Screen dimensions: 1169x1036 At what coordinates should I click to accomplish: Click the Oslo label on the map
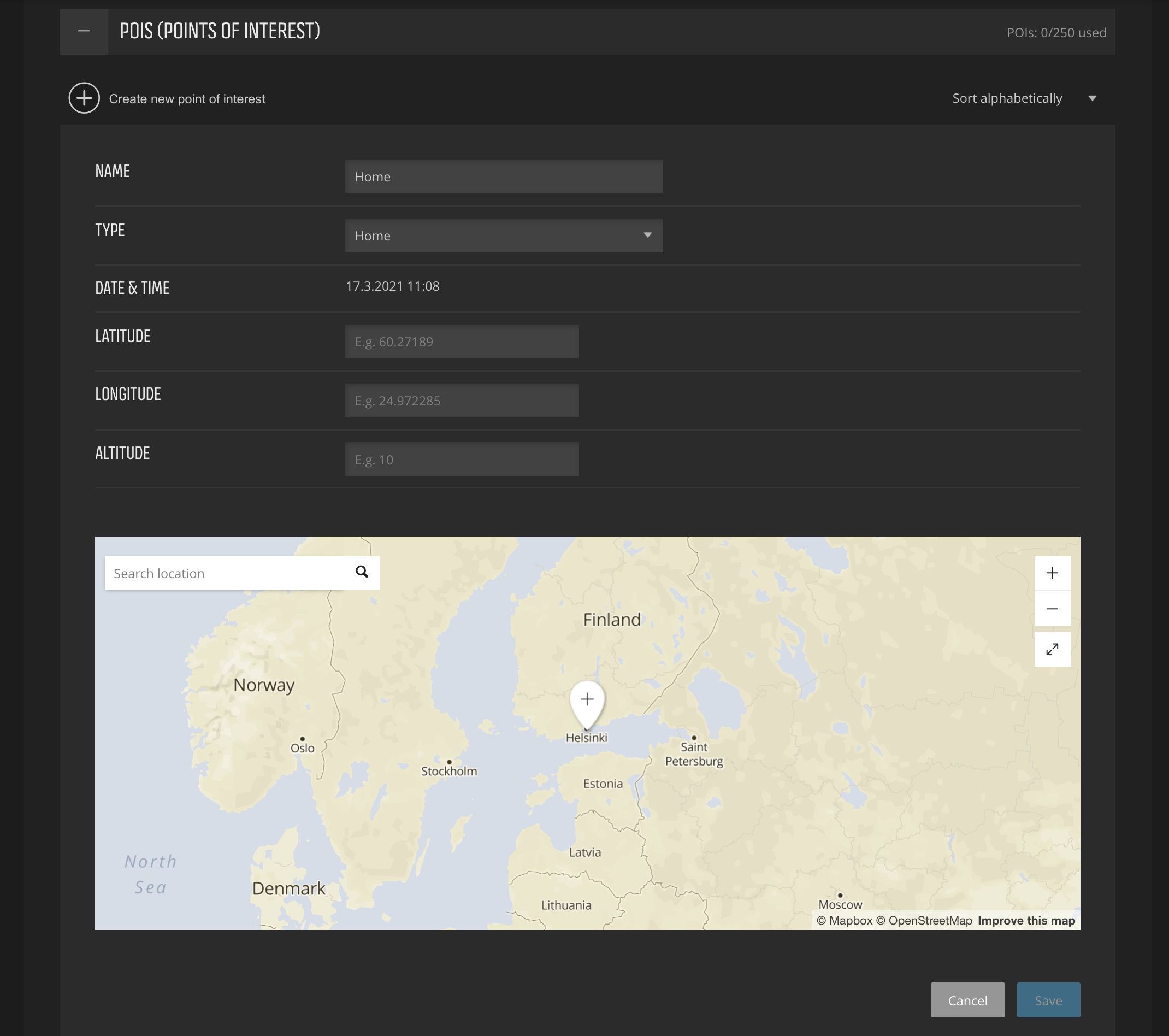pyautogui.click(x=303, y=747)
